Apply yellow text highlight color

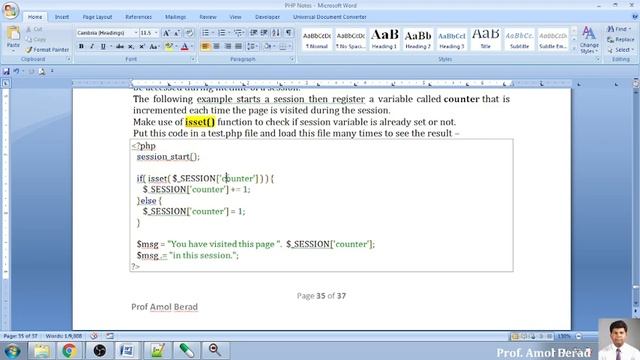pos(168,47)
